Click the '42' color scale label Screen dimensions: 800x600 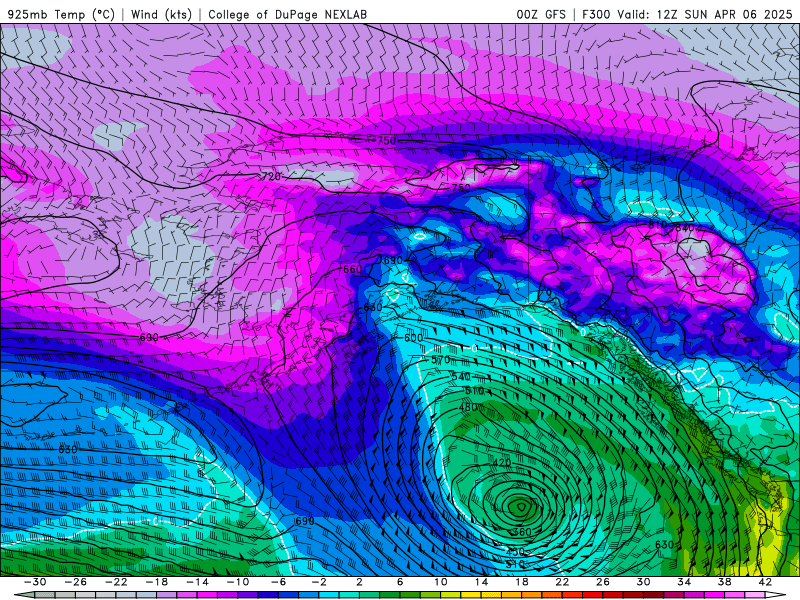[765, 582]
